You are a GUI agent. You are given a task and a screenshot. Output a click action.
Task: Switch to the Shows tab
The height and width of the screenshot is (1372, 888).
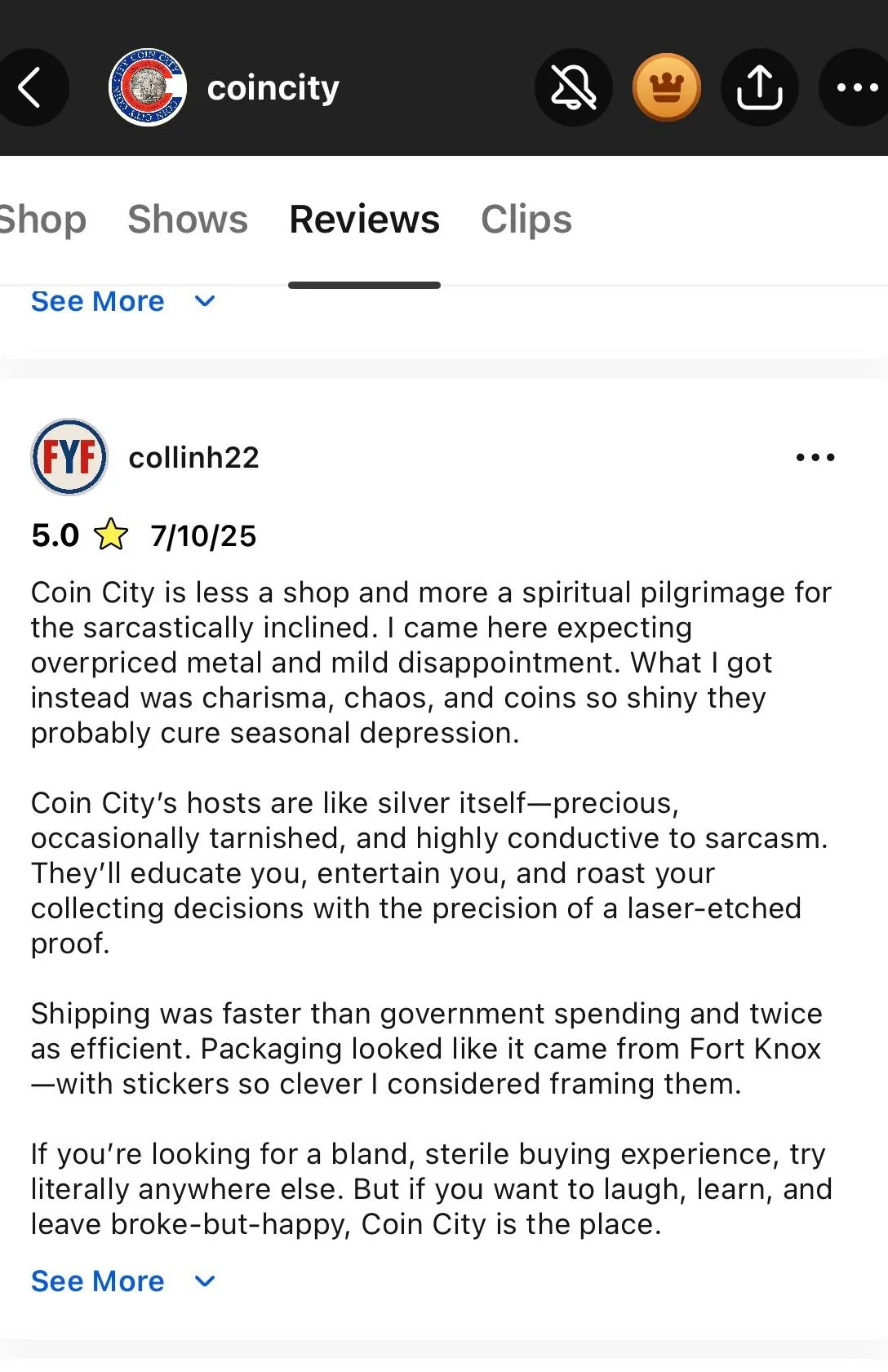coord(188,220)
